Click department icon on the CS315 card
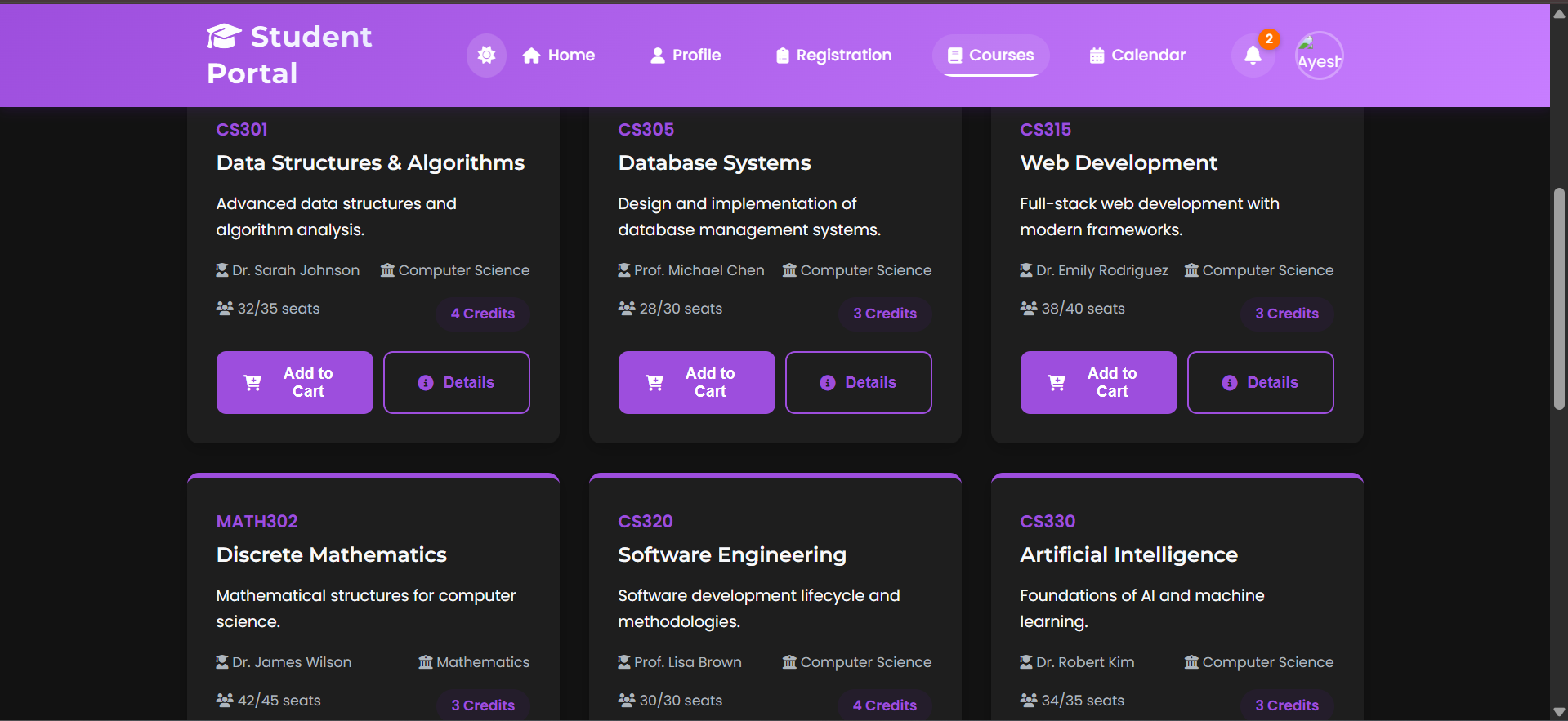The image size is (1568, 721). [x=1192, y=269]
